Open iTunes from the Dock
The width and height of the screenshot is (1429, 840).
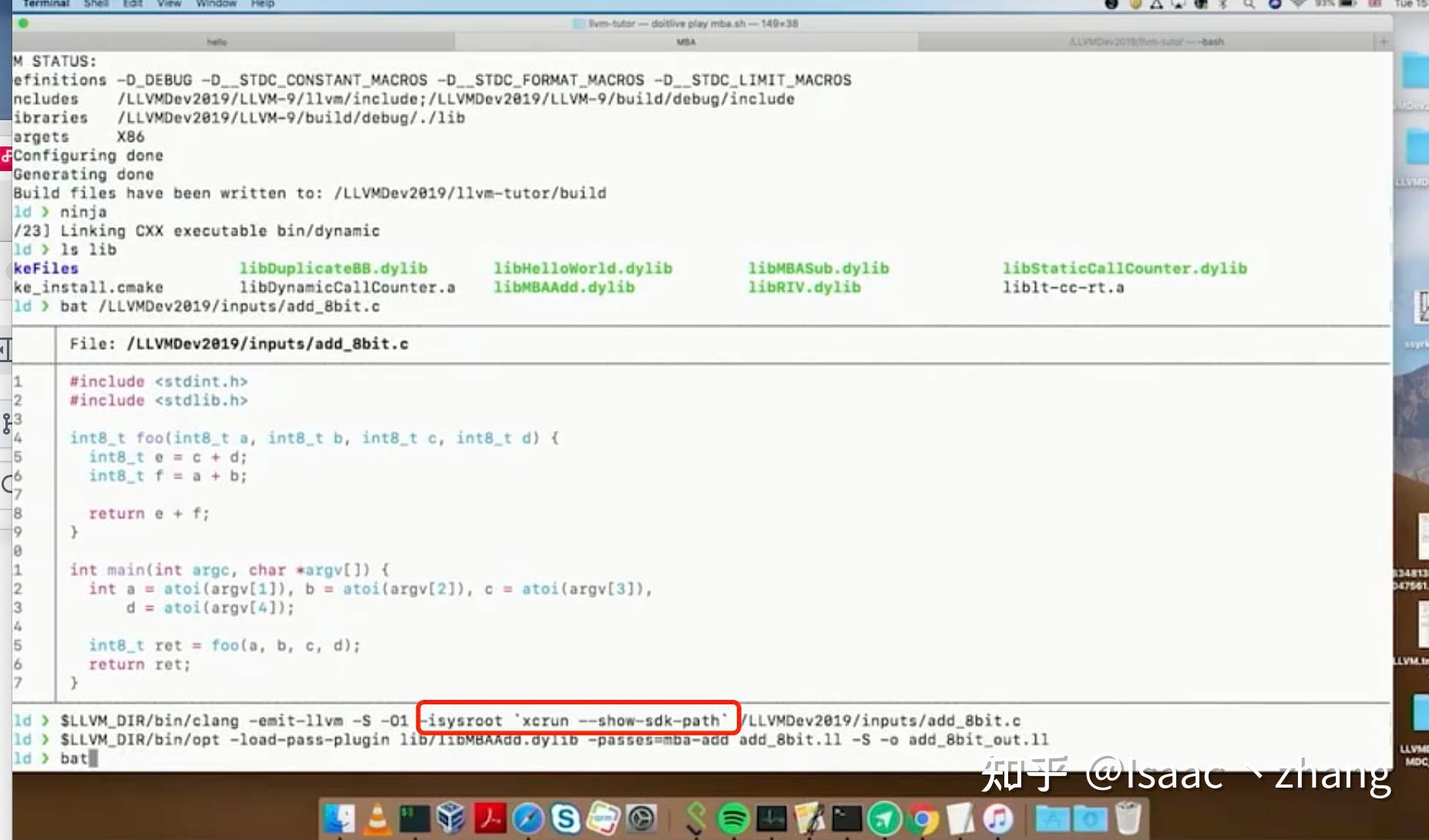tap(997, 819)
